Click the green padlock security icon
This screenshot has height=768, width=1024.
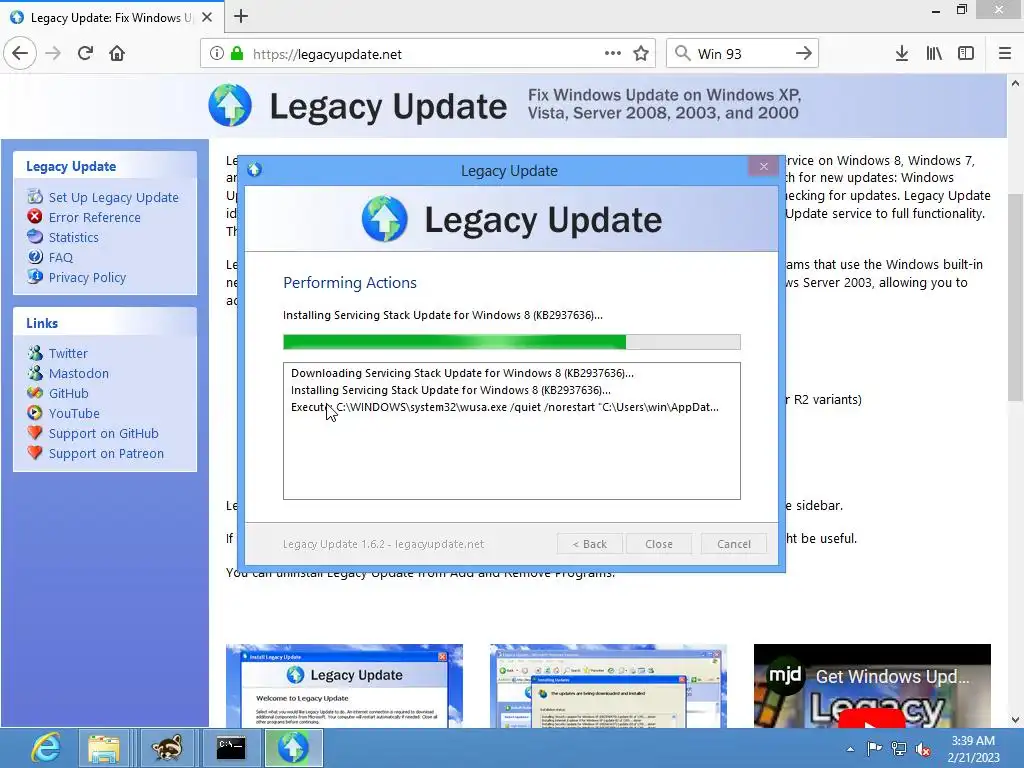coord(237,54)
